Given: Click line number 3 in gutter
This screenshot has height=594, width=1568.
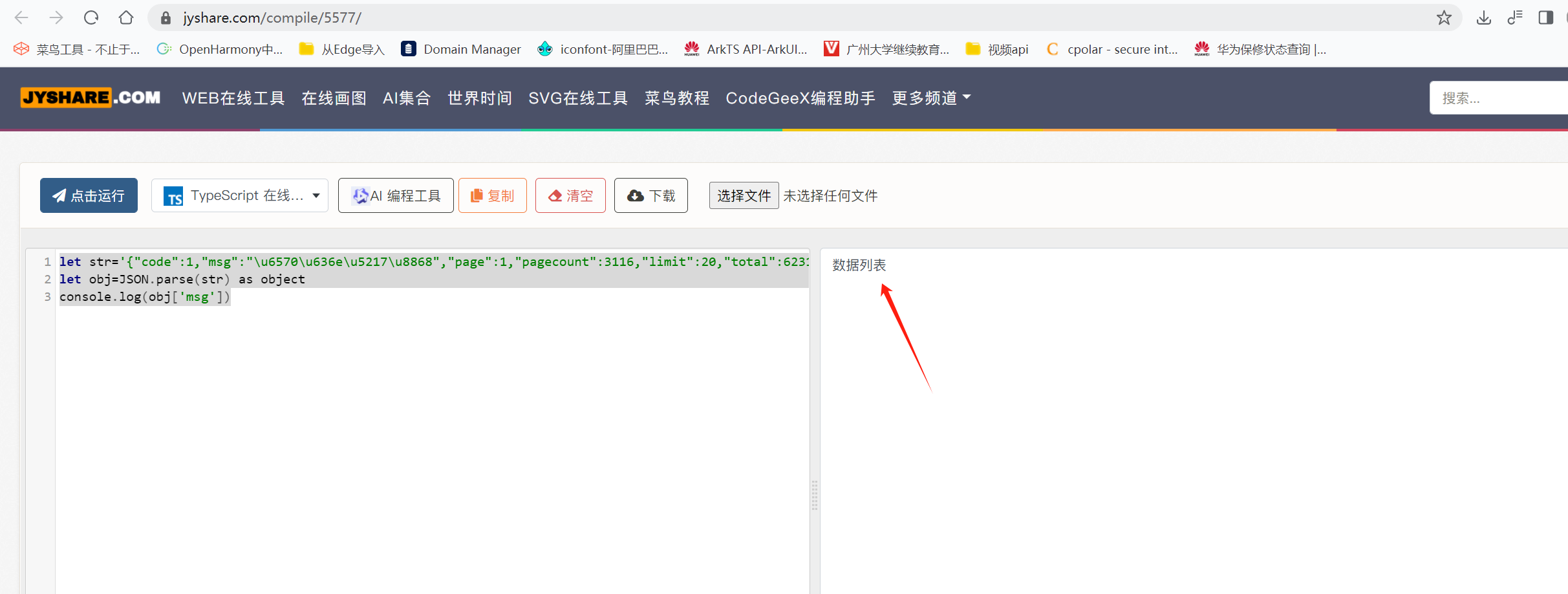Looking at the screenshot, I should (x=47, y=296).
